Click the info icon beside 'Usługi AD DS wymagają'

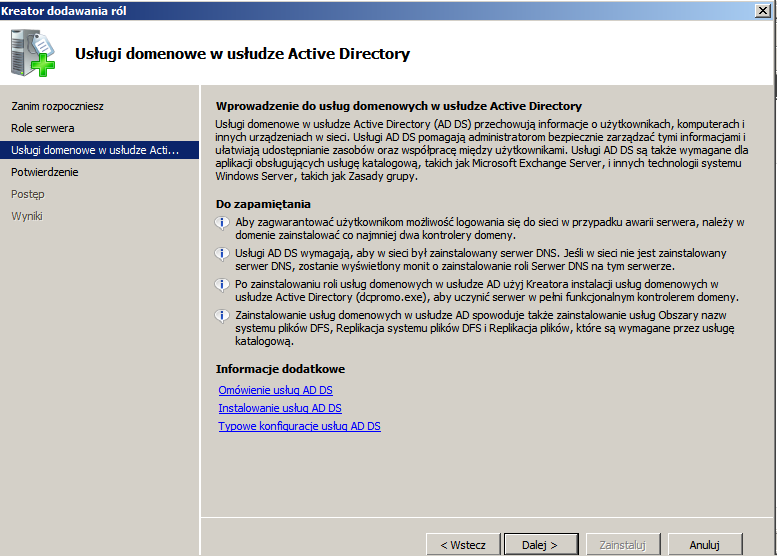(x=222, y=254)
